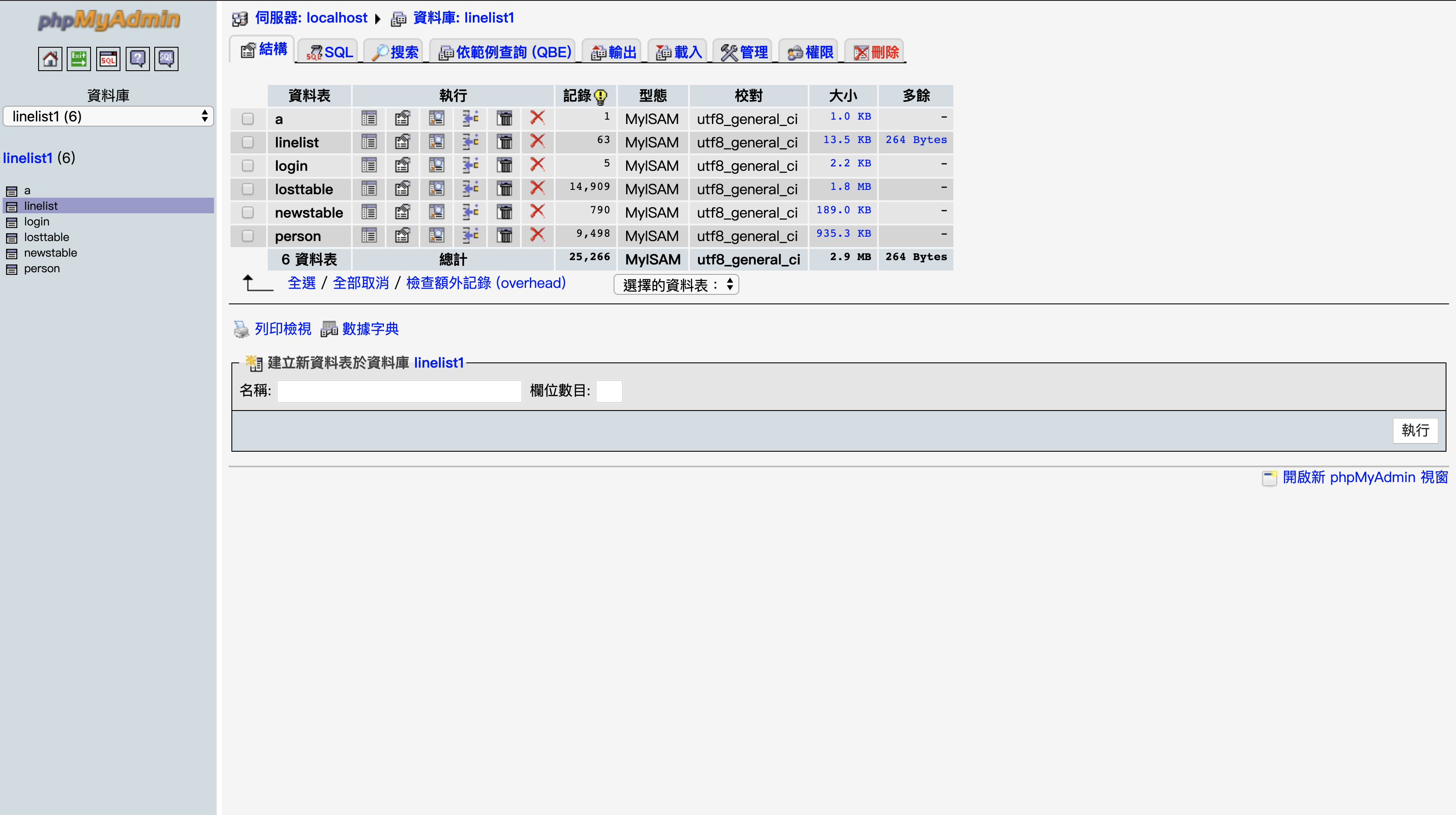Tick the checkbox for table linelist
The image size is (1456, 815).
click(x=247, y=142)
